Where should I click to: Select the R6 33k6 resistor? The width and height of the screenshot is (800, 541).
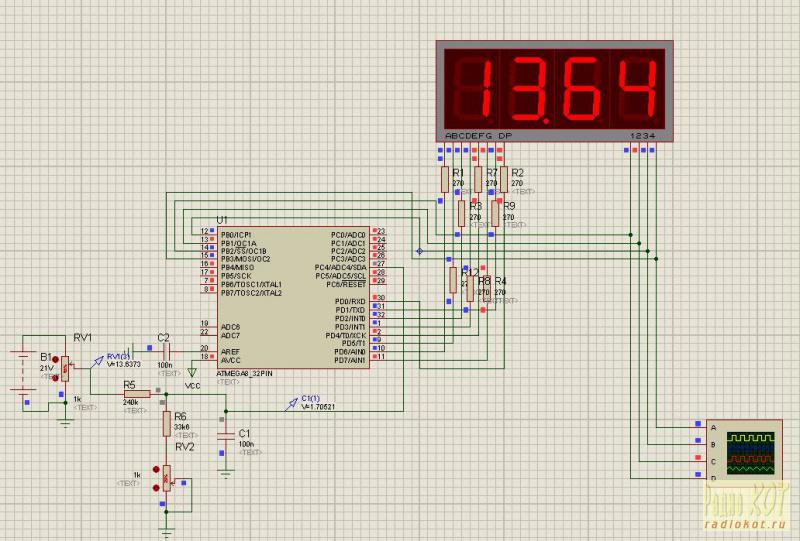(166, 424)
